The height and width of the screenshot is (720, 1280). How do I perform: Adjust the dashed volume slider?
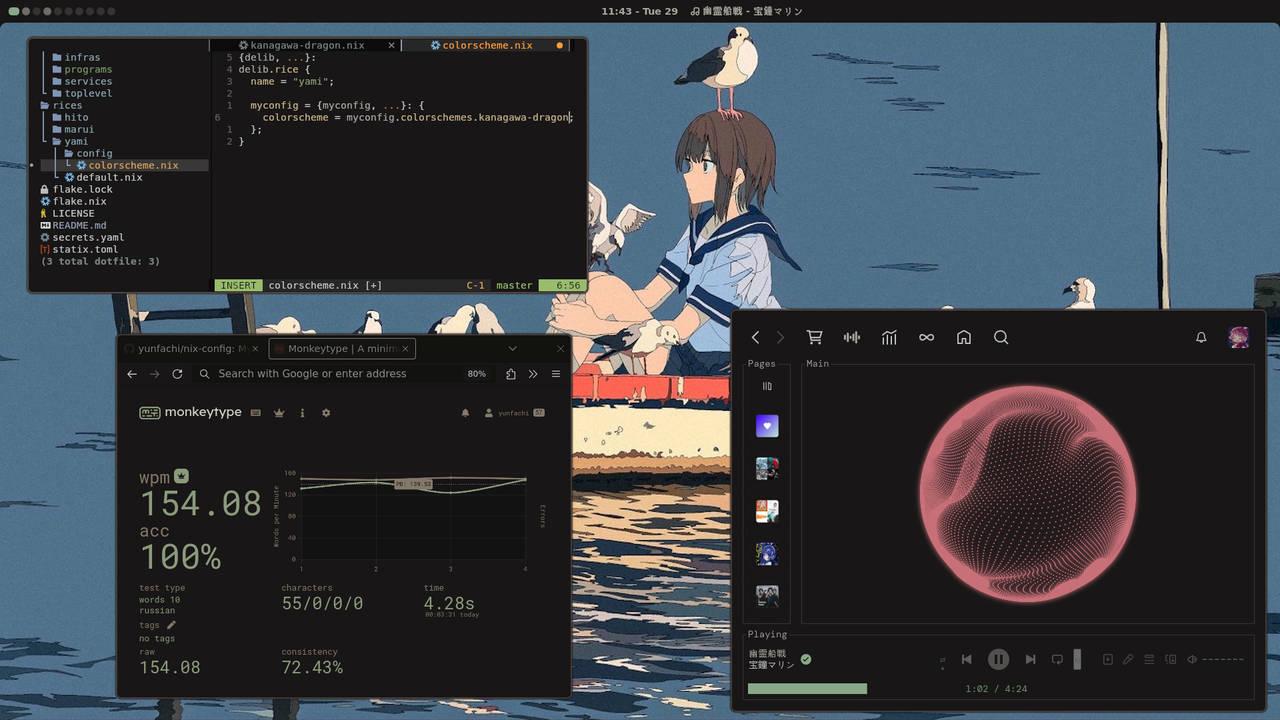pyautogui.click(x=1223, y=659)
